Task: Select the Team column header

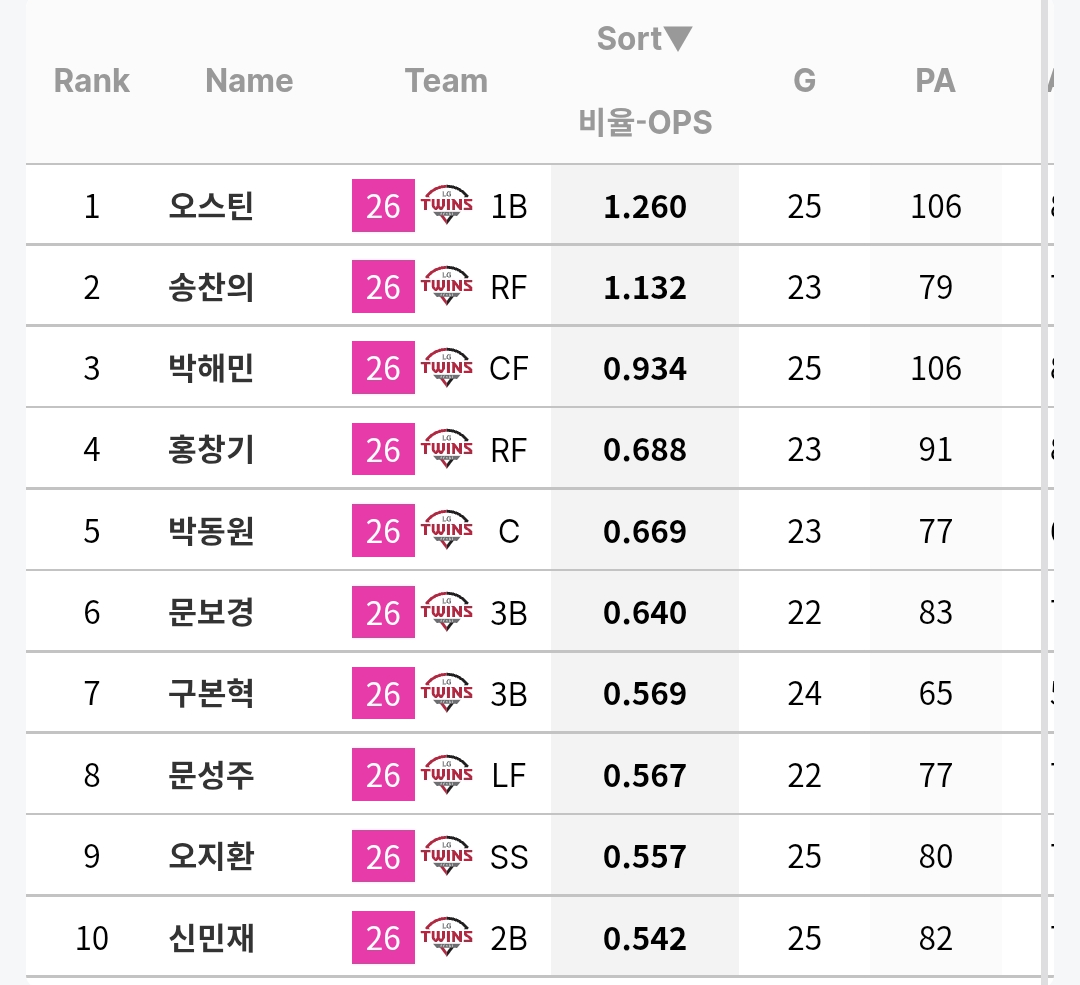Action: click(446, 81)
